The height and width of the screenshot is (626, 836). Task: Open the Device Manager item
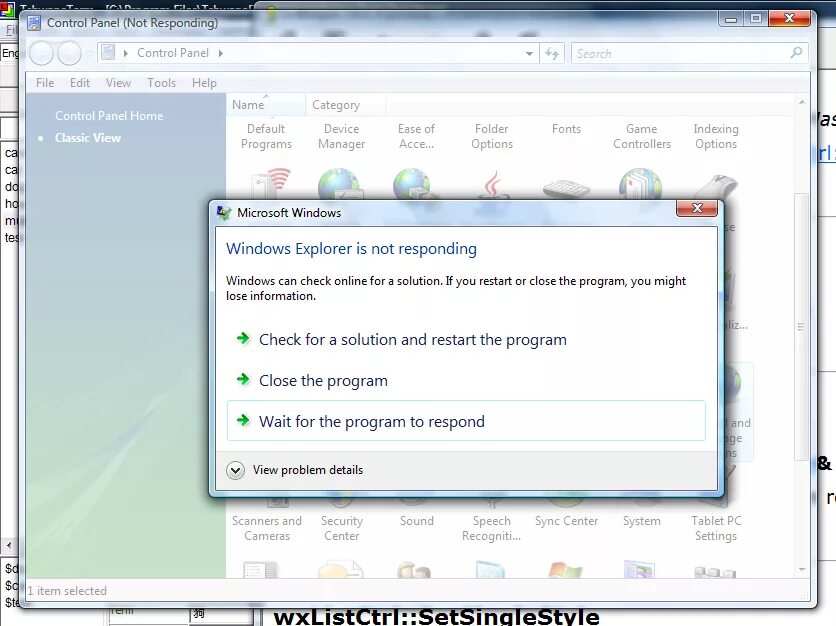coord(341,136)
